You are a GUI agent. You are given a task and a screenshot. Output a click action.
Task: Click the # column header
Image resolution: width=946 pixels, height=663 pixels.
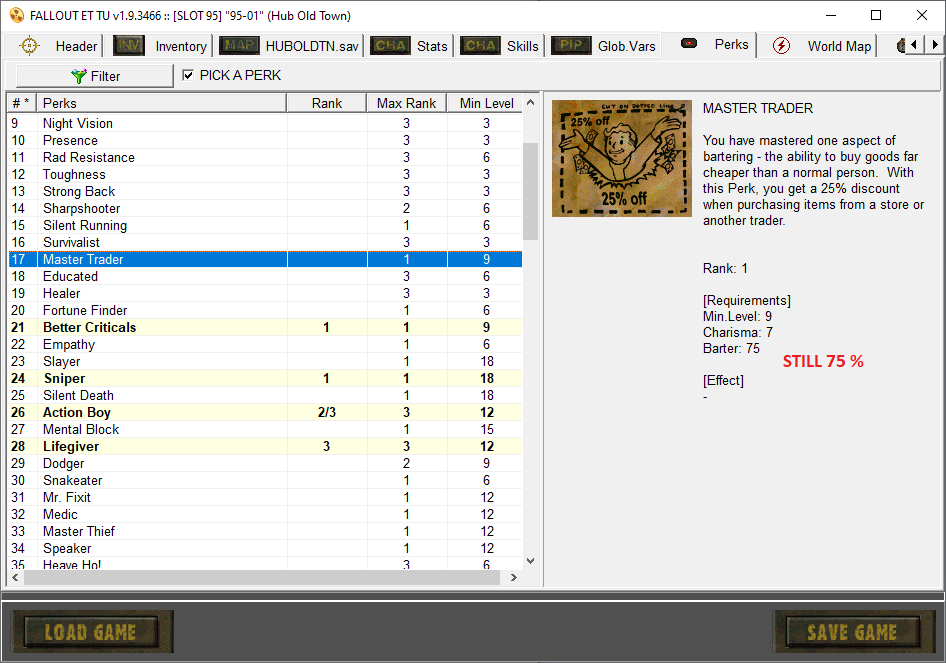[22, 103]
